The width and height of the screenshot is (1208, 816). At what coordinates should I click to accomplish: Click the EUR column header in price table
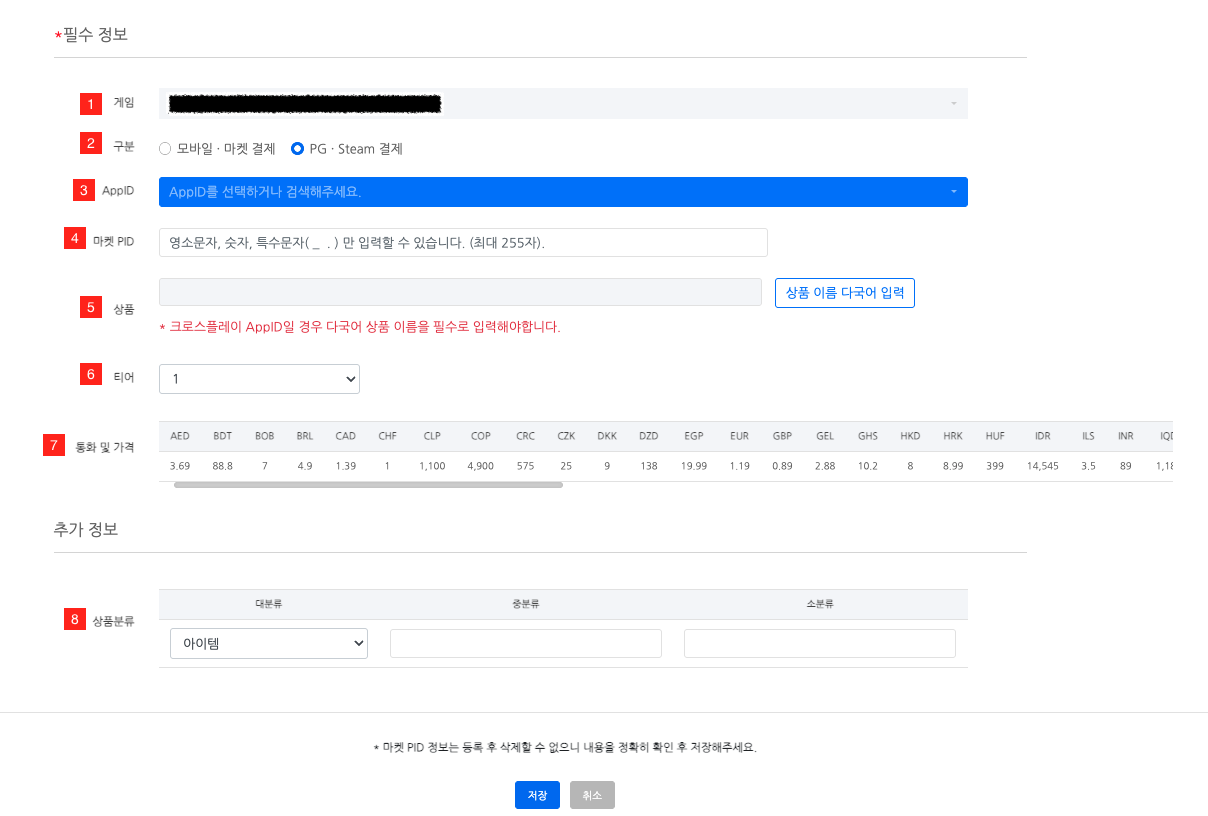739,437
